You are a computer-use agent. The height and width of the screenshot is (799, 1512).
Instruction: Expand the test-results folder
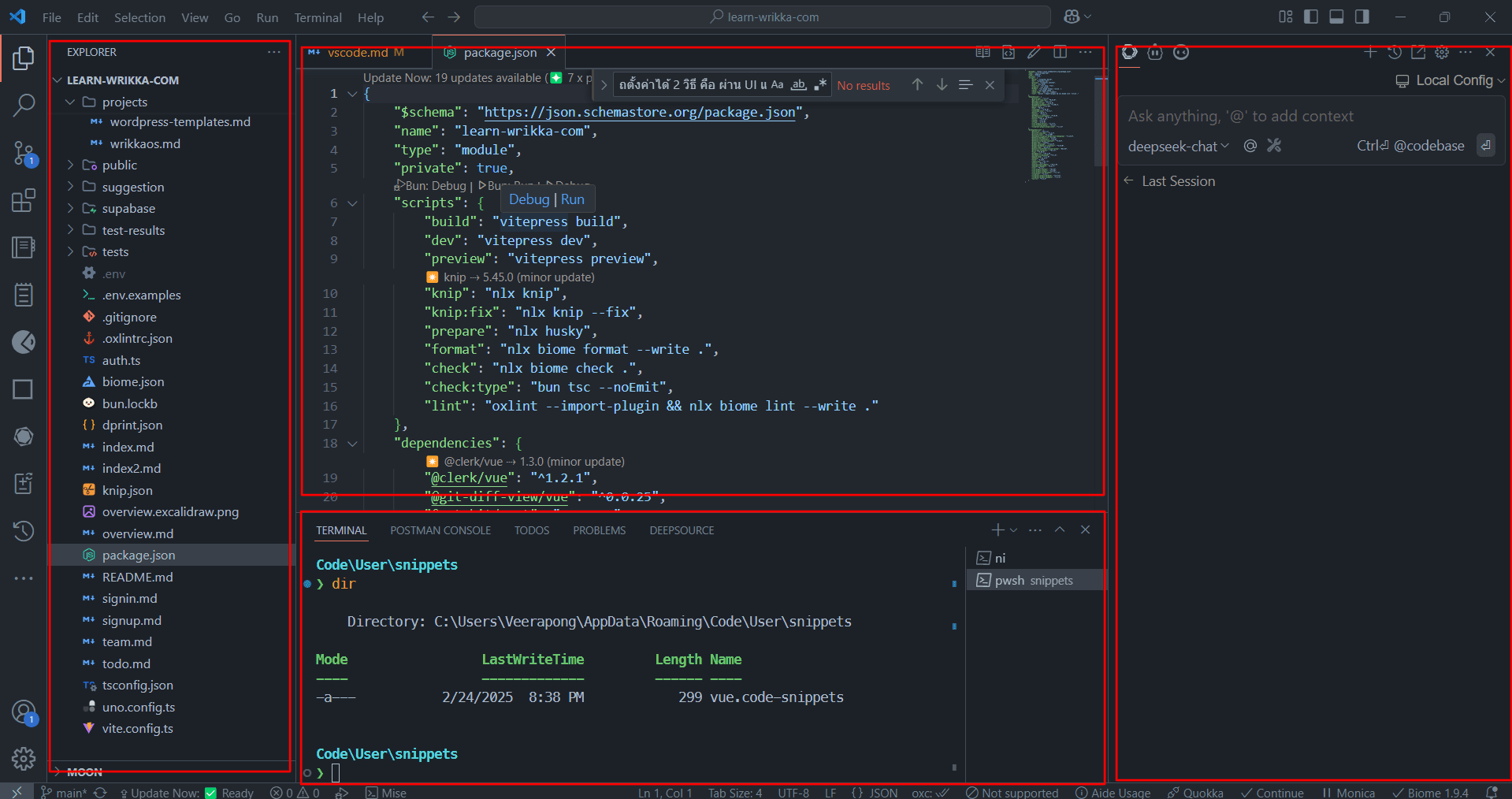click(x=70, y=230)
